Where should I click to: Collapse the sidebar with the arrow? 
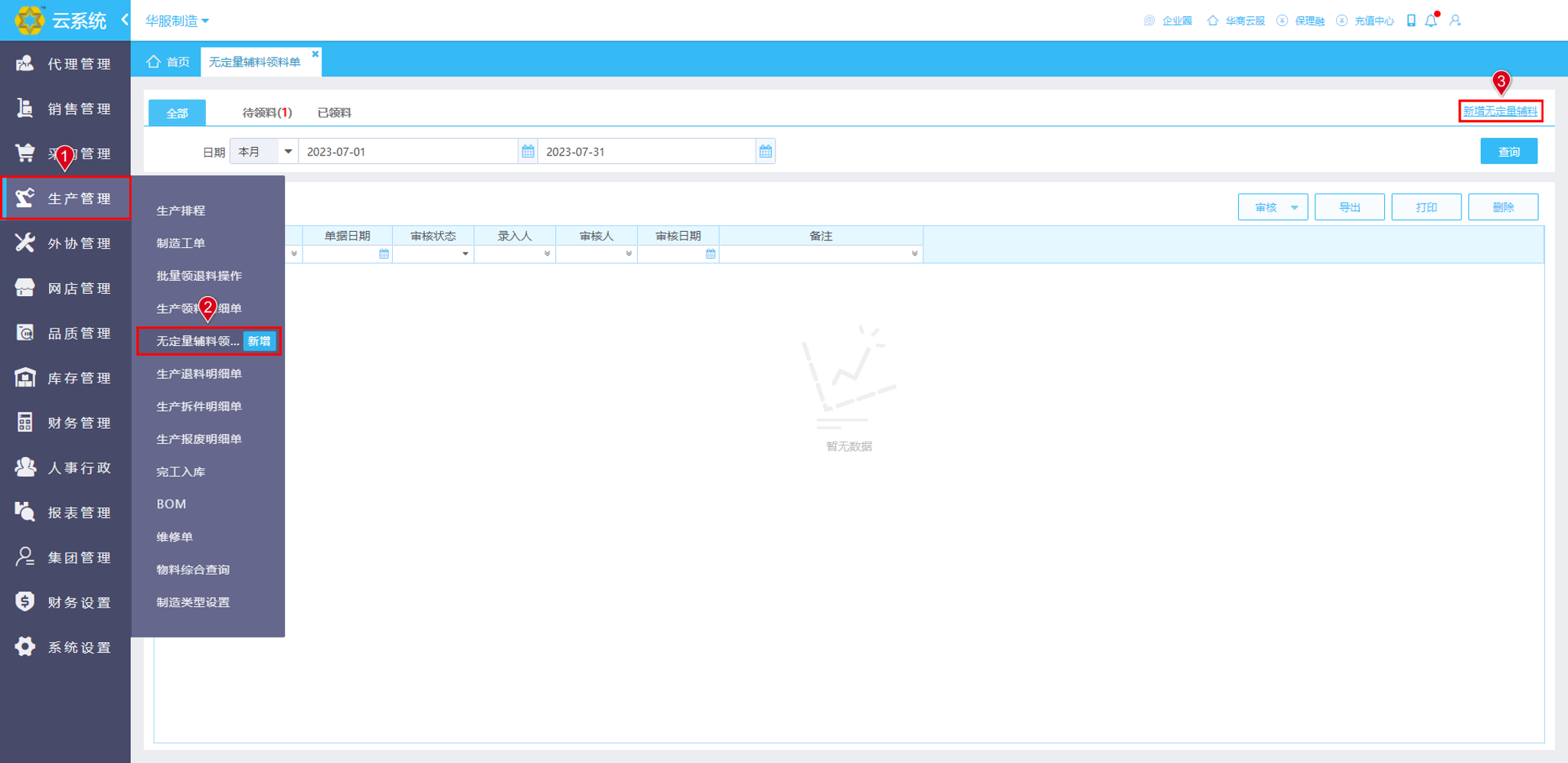(x=125, y=20)
